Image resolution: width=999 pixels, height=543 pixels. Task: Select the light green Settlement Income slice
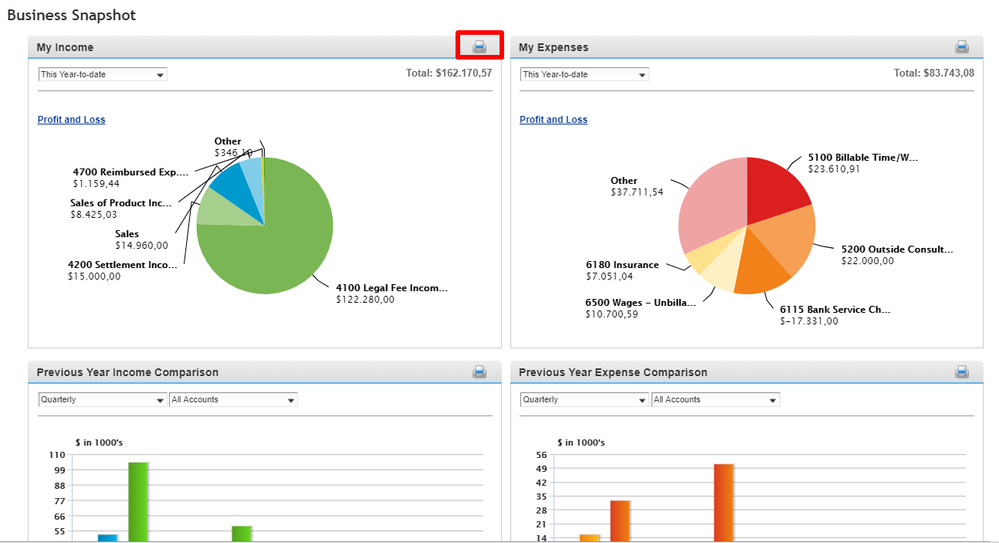[220, 210]
